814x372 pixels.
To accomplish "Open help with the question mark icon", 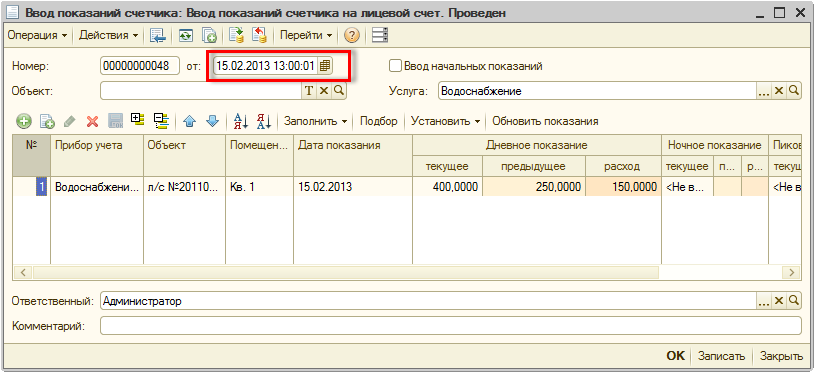I will [352, 35].
